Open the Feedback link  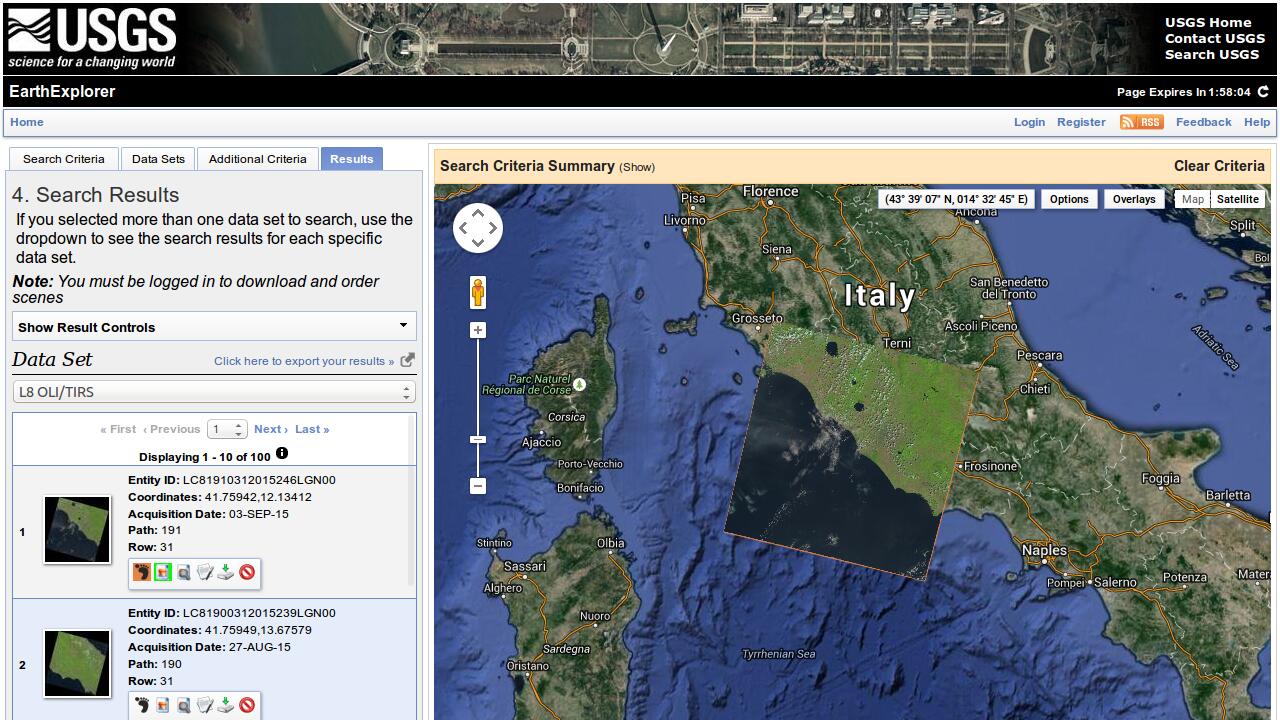(x=1203, y=122)
